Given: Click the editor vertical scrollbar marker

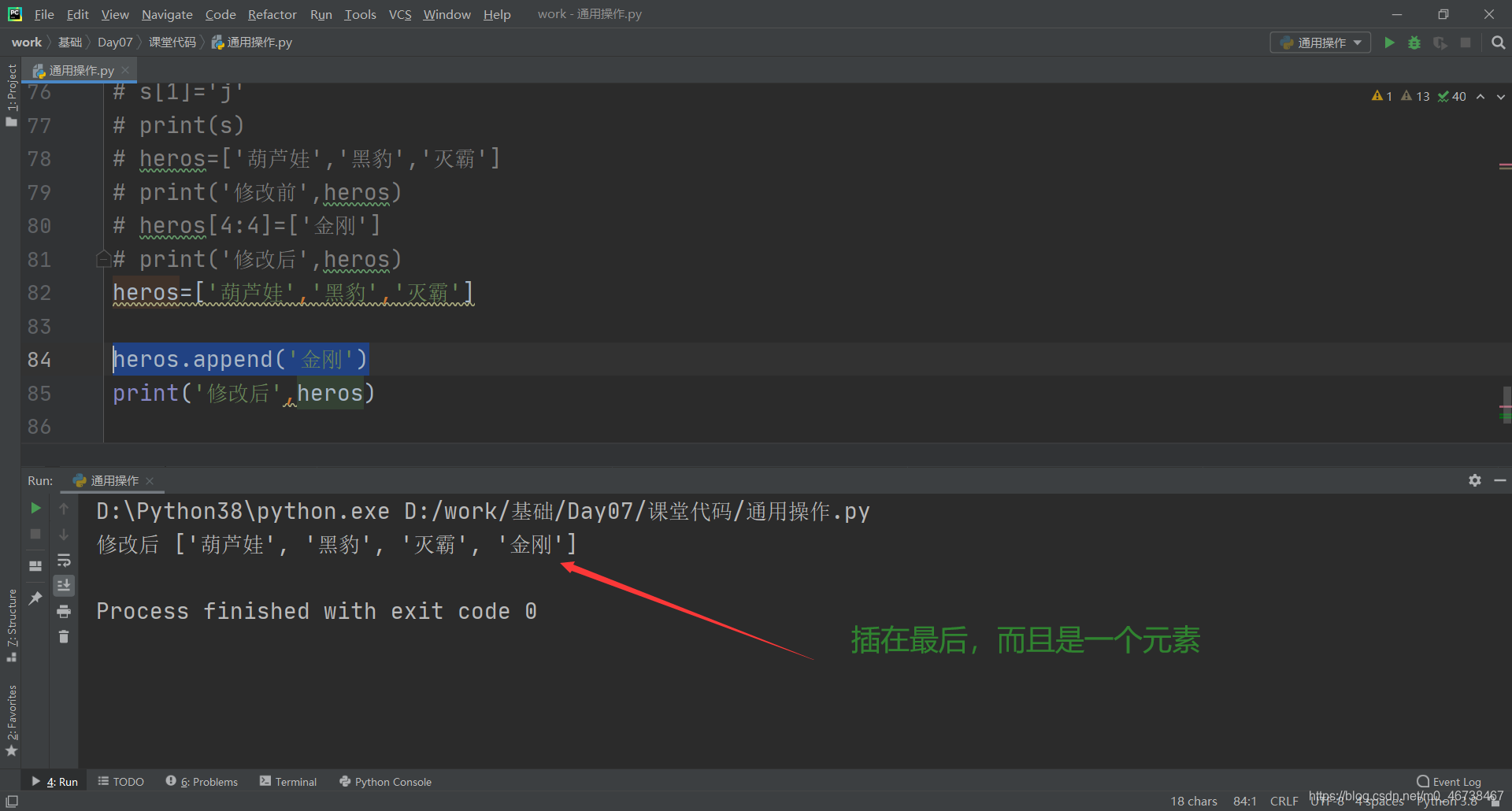Looking at the screenshot, I should 1506,405.
